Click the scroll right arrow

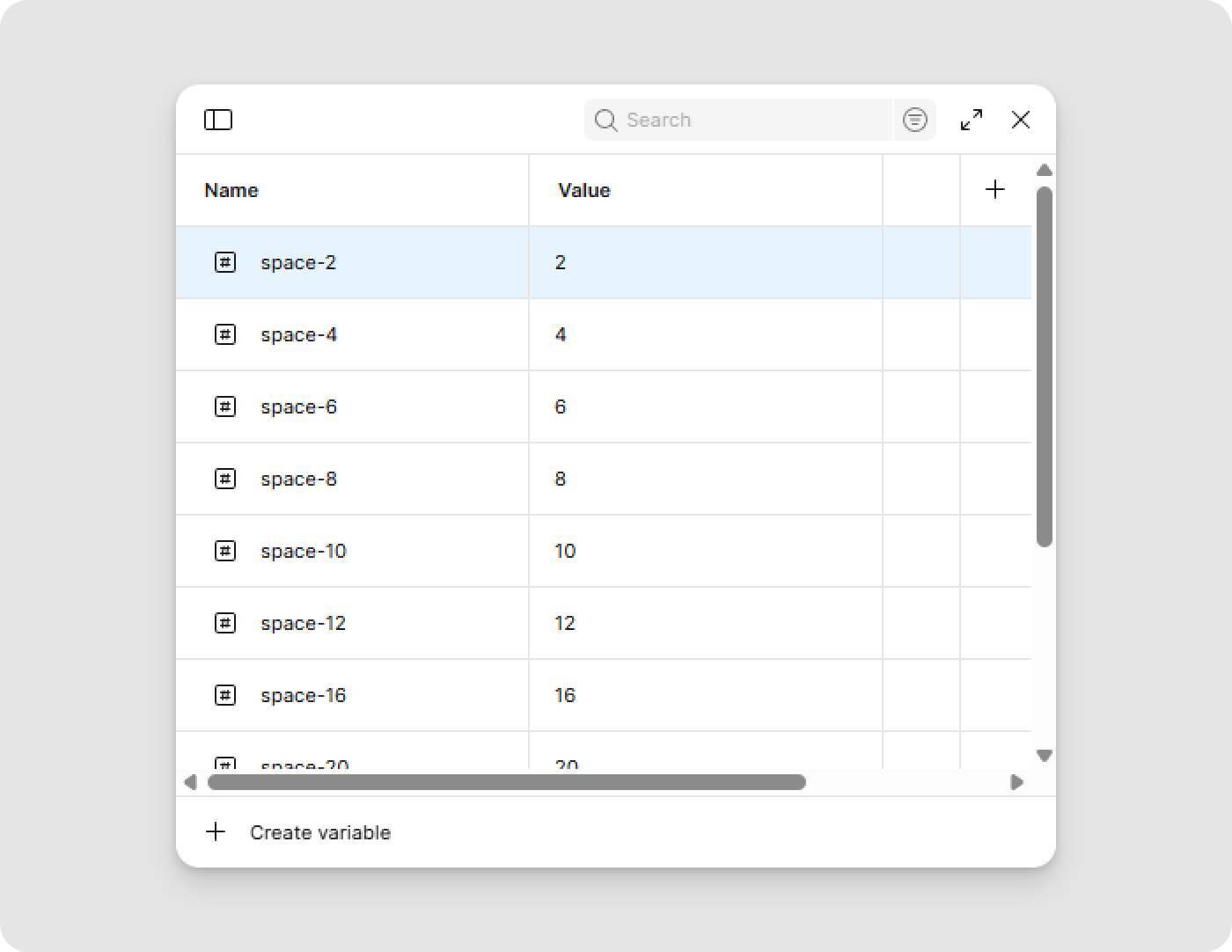coord(1017,782)
